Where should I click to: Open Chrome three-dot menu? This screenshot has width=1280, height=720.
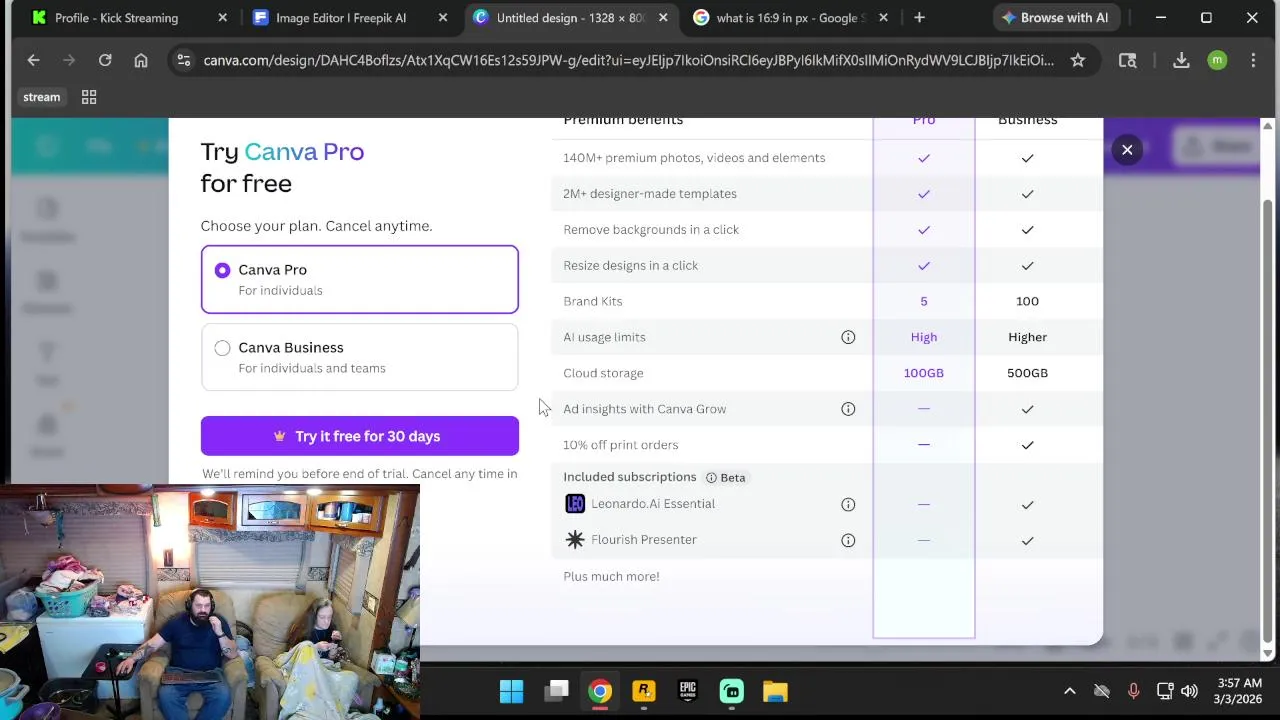pos(1253,61)
